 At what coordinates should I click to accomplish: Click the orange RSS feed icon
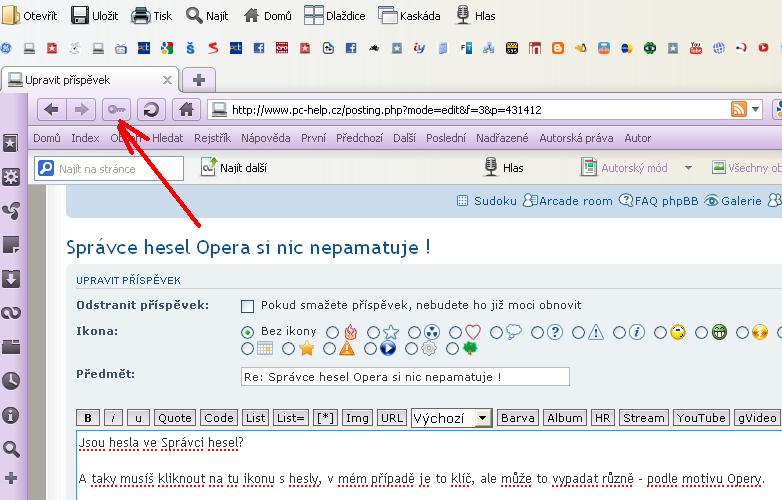pos(739,109)
